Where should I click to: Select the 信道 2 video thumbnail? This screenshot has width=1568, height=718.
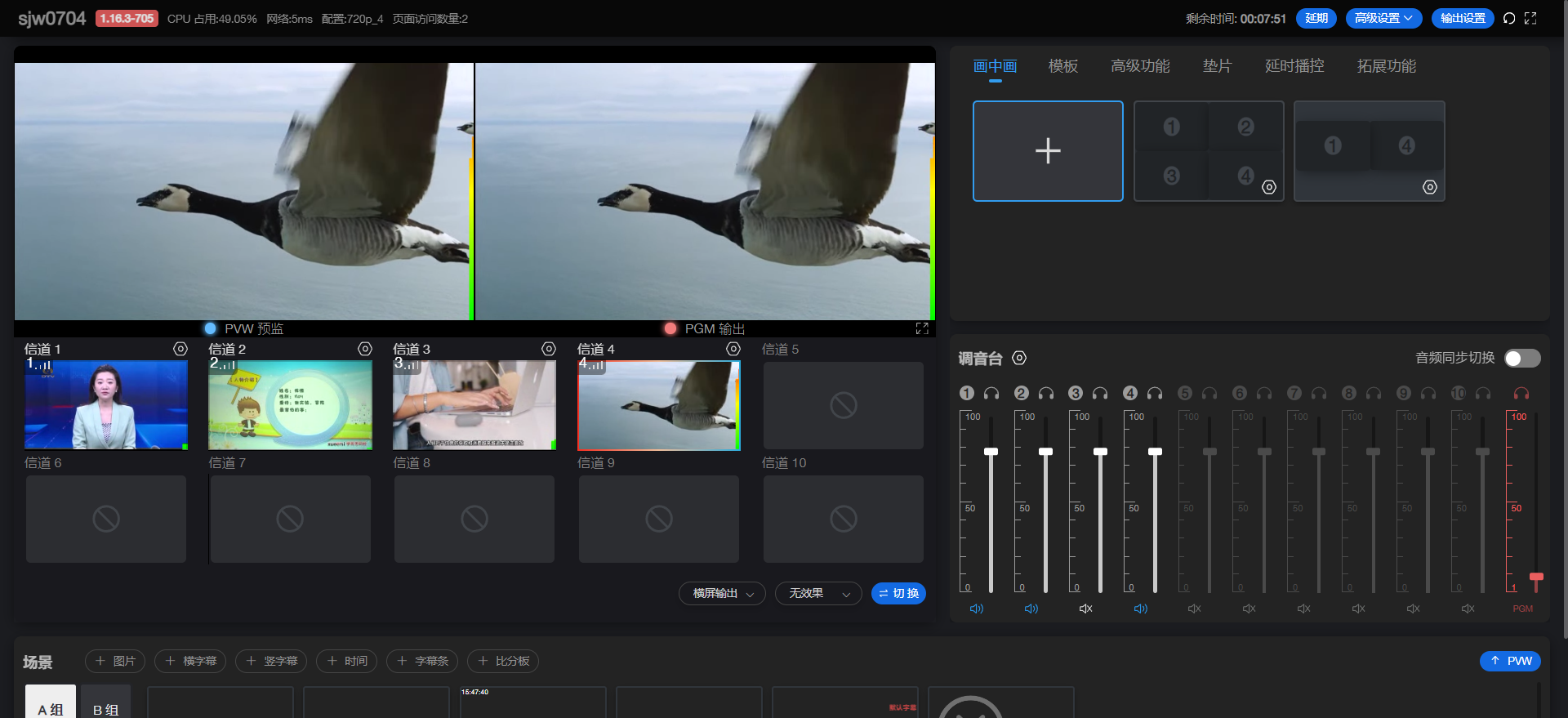(x=290, y=405)
